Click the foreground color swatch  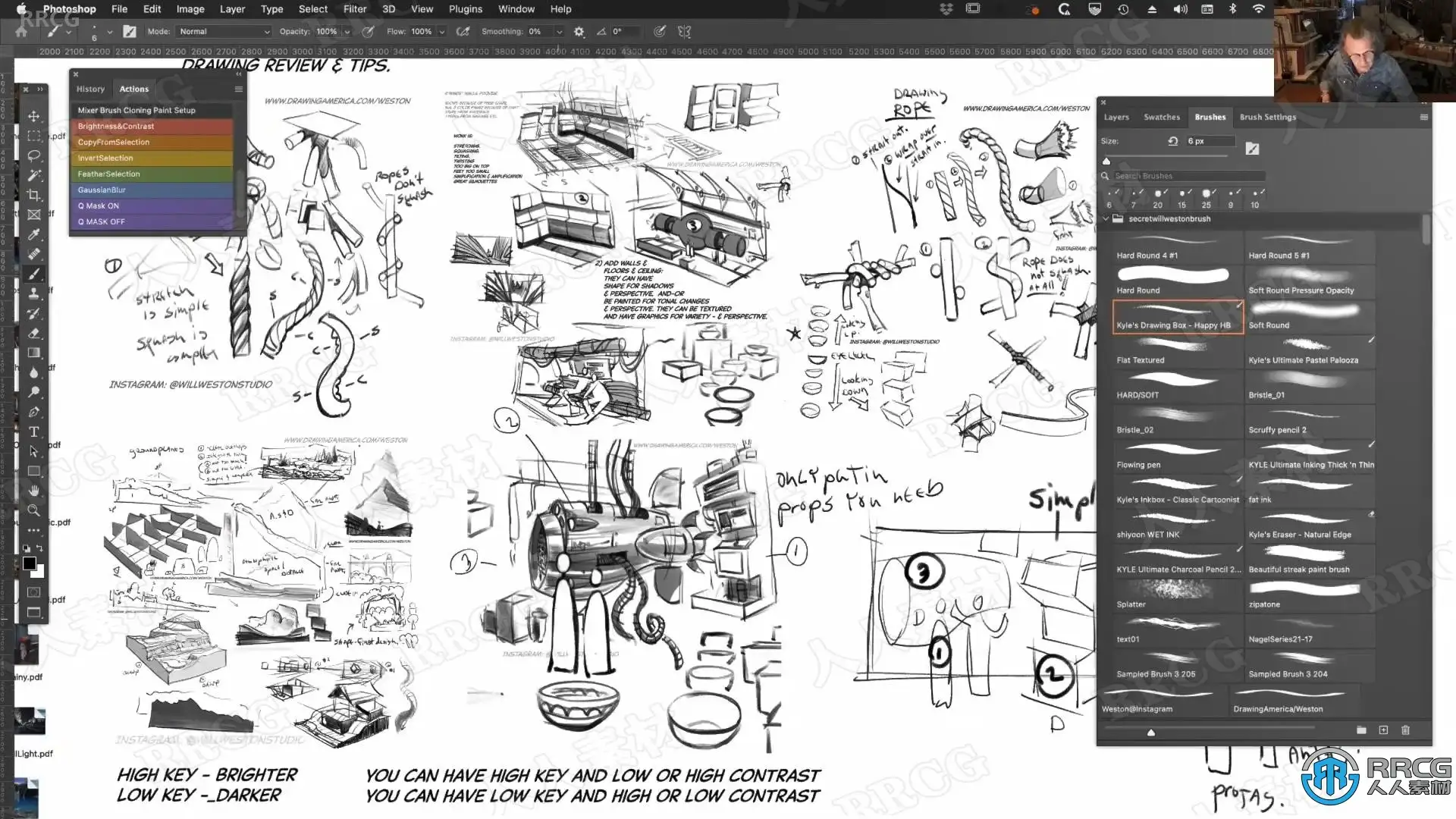point(29,563)
